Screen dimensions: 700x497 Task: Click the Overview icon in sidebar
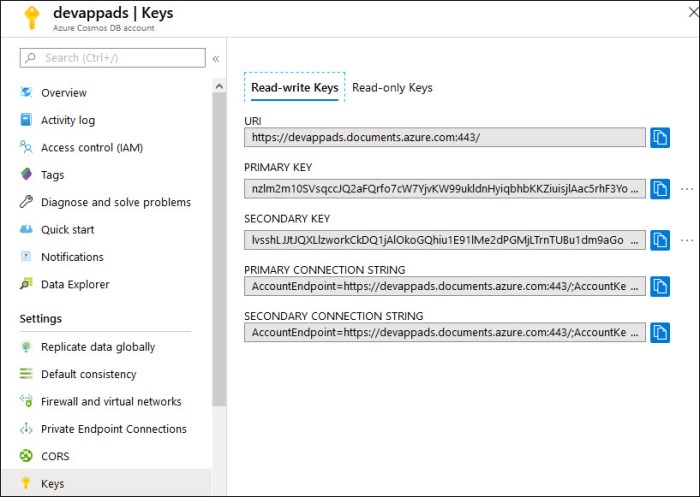[x=26, y=92]
